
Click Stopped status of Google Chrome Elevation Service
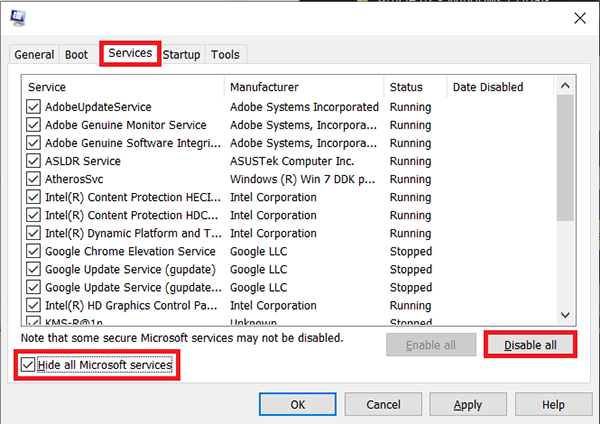tap(411, 251)
